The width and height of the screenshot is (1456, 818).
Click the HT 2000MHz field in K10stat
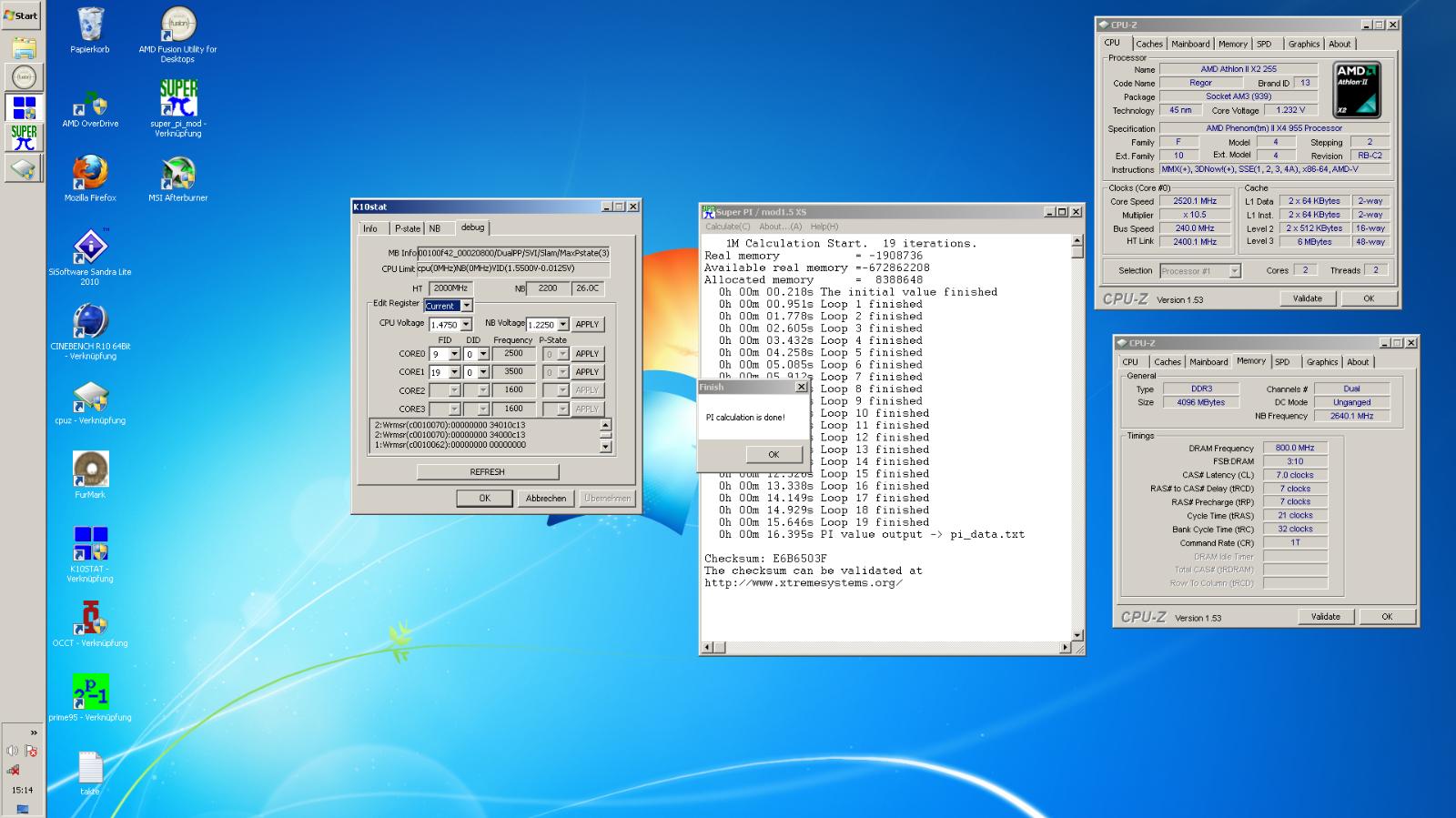click(x=450, y=288)
